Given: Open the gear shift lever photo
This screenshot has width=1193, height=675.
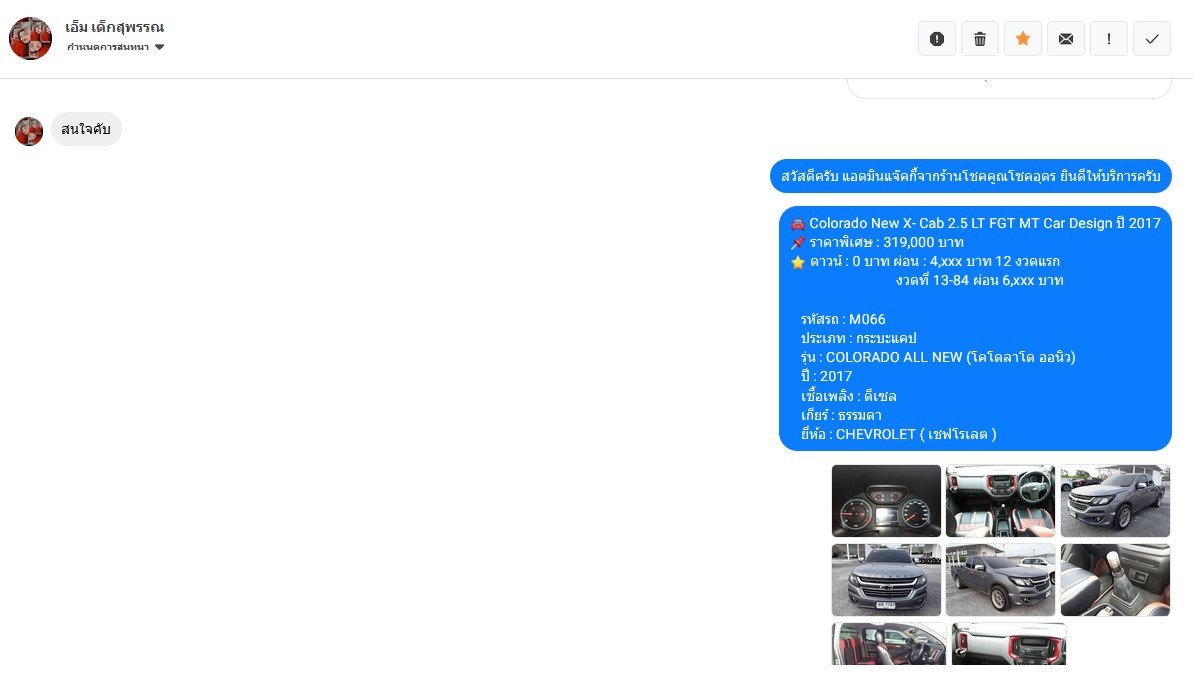Looking at the screenshot, I should tap(1115, 580).
